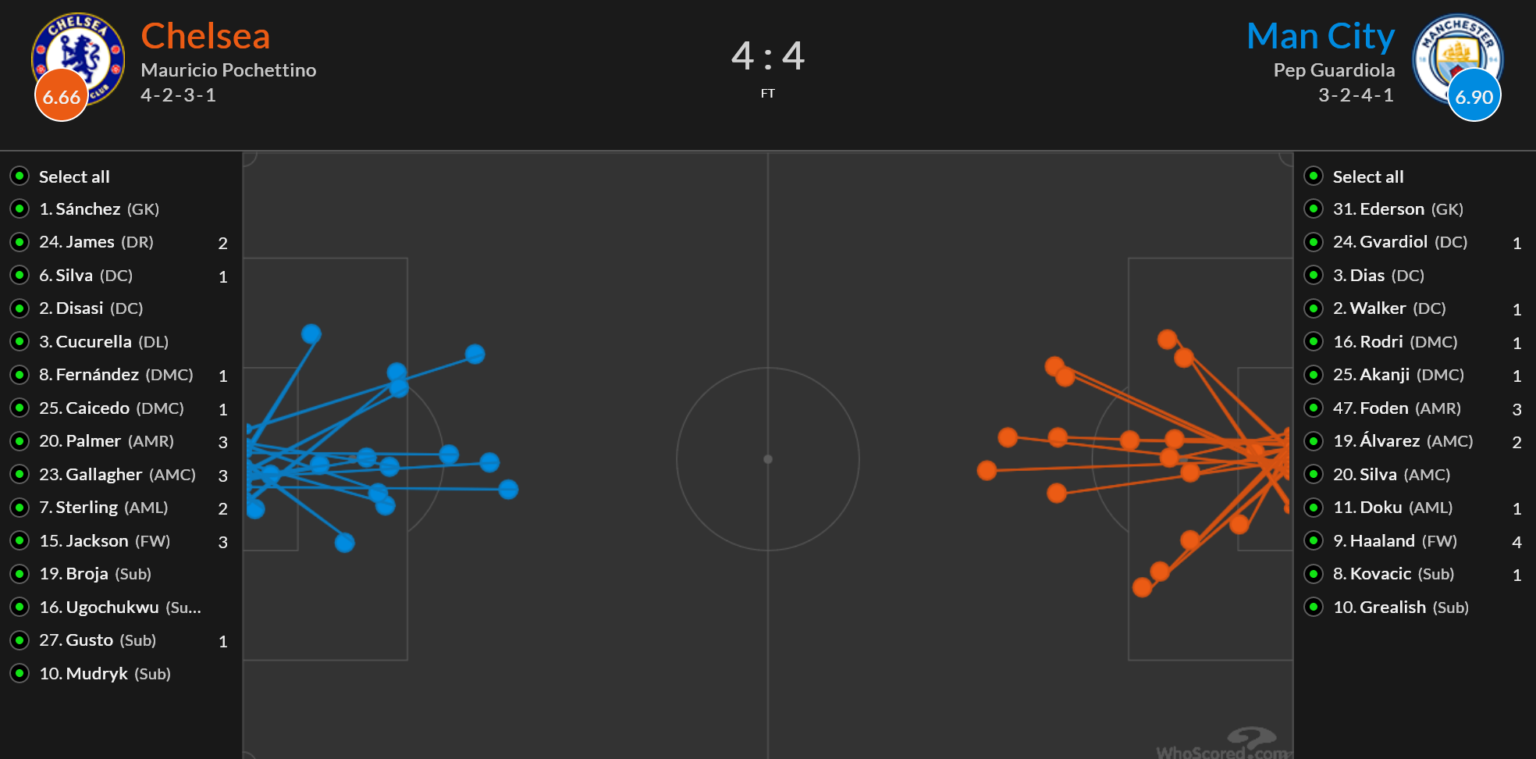Click a blue Chelsea shot marker on the pitch

click(311, 332)
